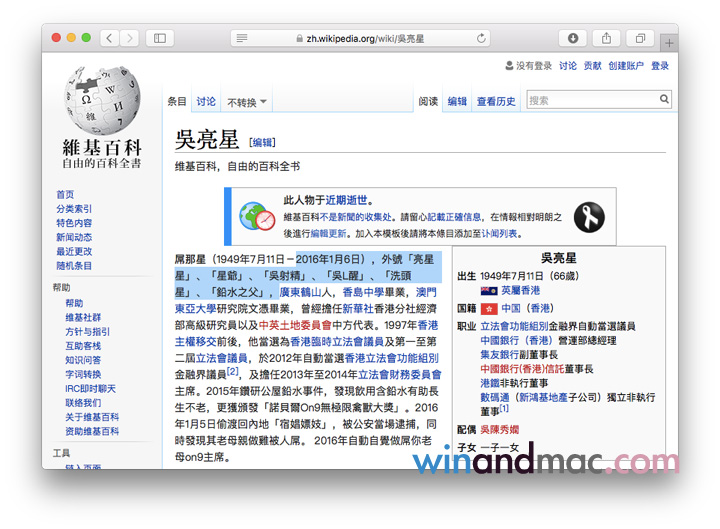720x529 pixels.
Task: Show all tabs overview icon
Action: click(x=639, y=38)
